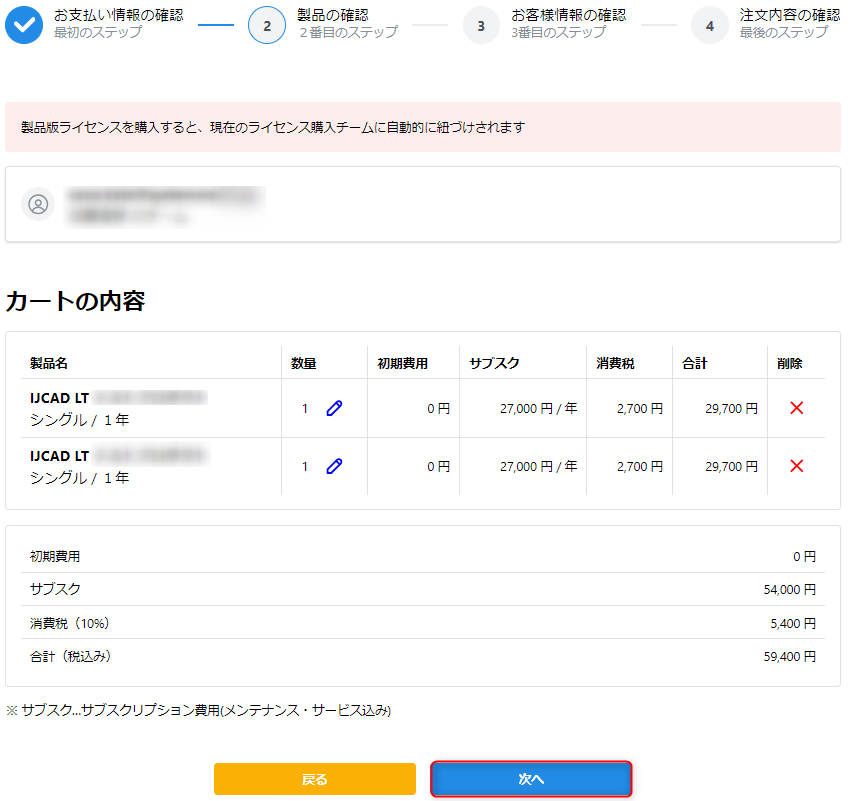Select お客様情報の確認 step label
The width and height of the screenshot is (850, 801).
(x=569, y=15)
